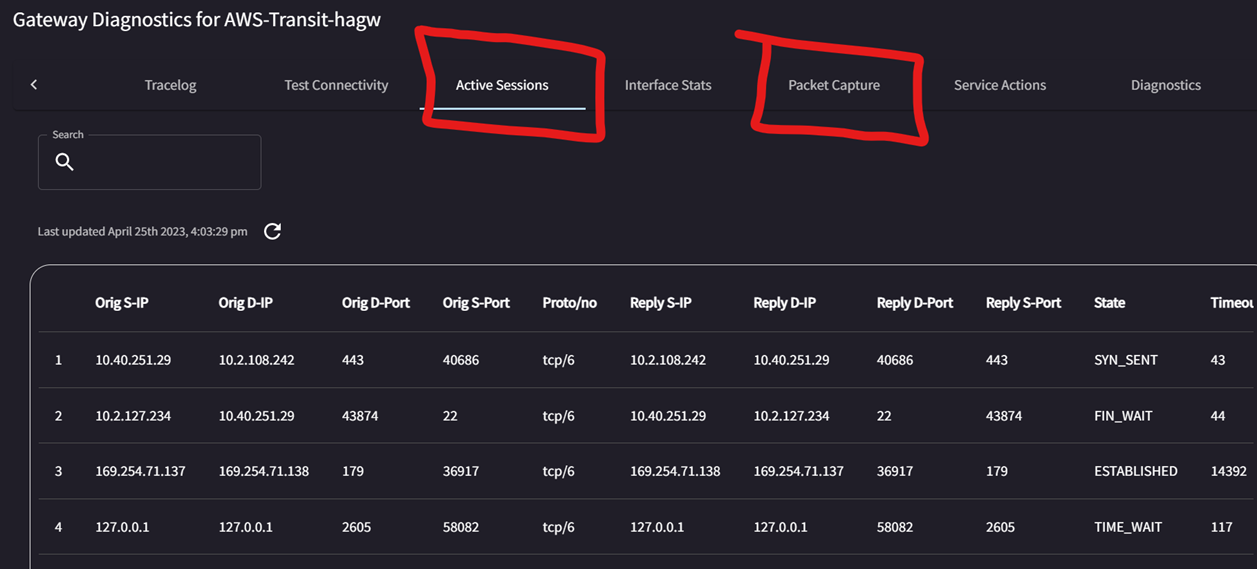This screenshot has height=569, width=1257.
Task: Click Orig S-IP 10.2.127.234 in row 2
Action: coord(133,415)
